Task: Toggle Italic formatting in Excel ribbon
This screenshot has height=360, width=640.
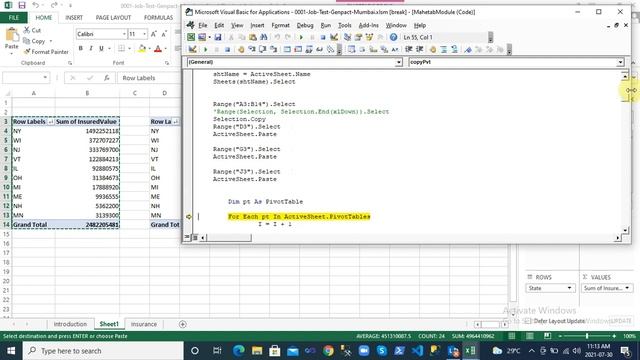Action: click(91, 49)
